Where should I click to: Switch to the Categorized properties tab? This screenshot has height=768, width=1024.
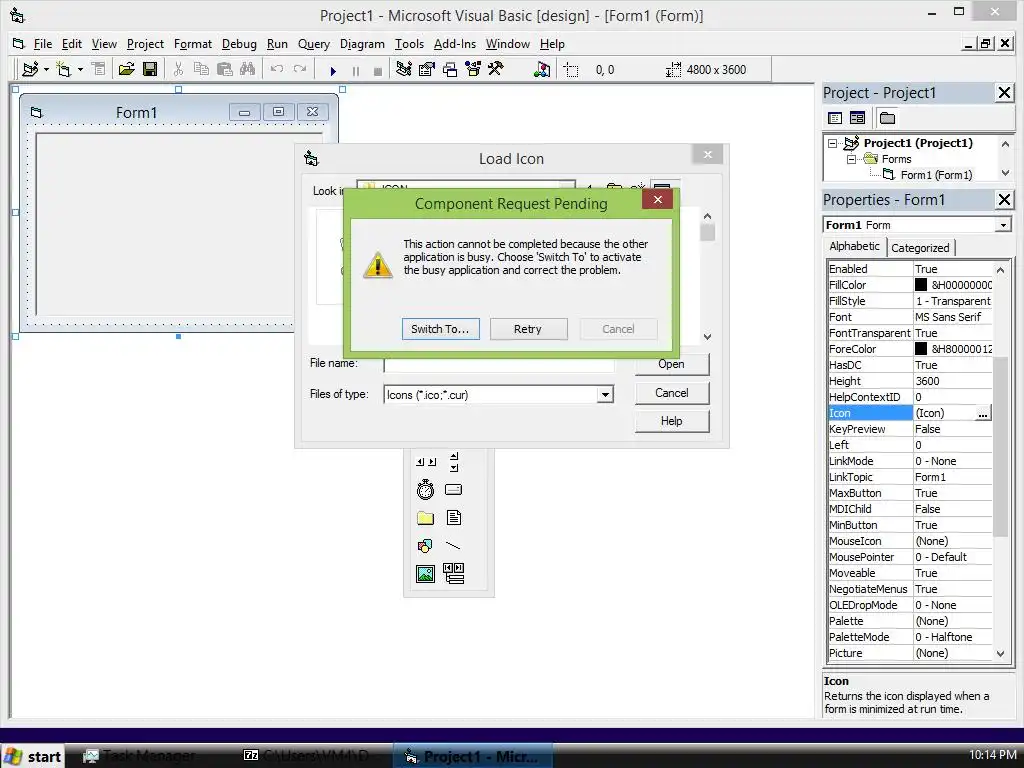click(920, 248)
